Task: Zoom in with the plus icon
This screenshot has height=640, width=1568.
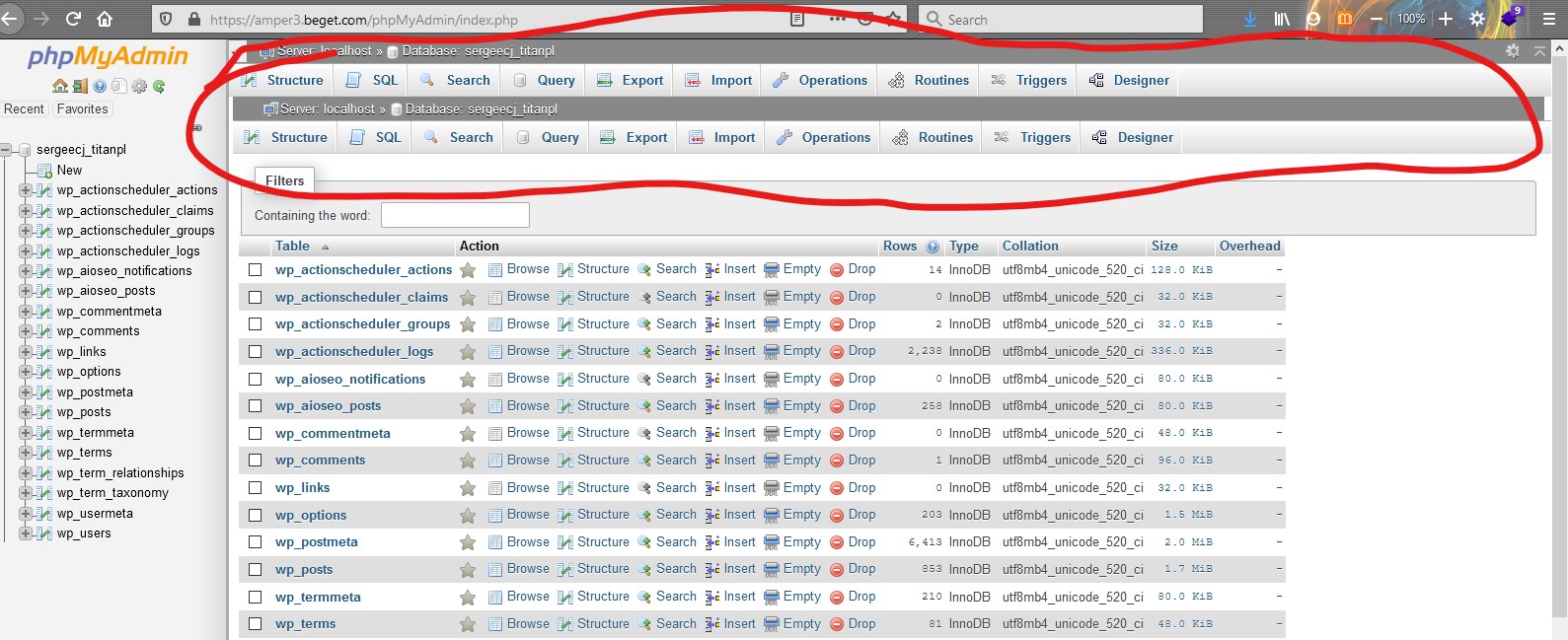Action: click(1446, 19)
